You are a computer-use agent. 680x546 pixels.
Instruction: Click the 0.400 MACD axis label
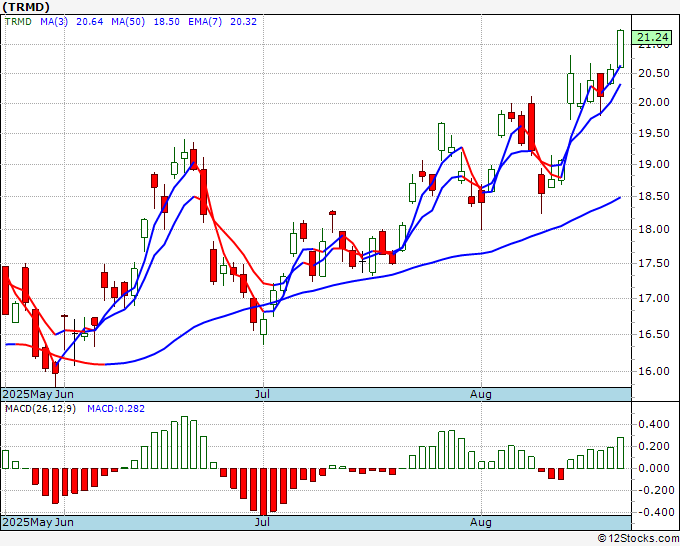(654, 424)
